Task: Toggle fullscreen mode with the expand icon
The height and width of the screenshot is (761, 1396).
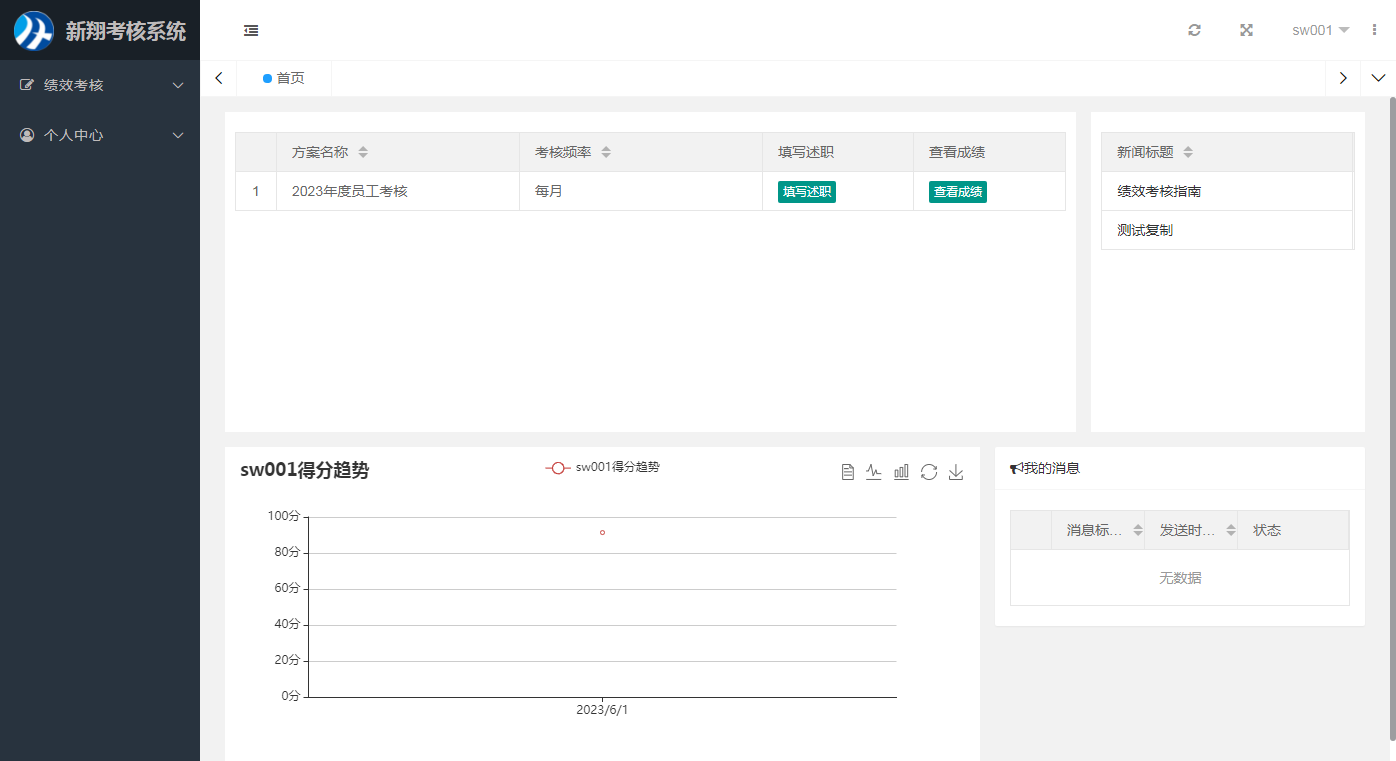Action: coord(1246,30)
